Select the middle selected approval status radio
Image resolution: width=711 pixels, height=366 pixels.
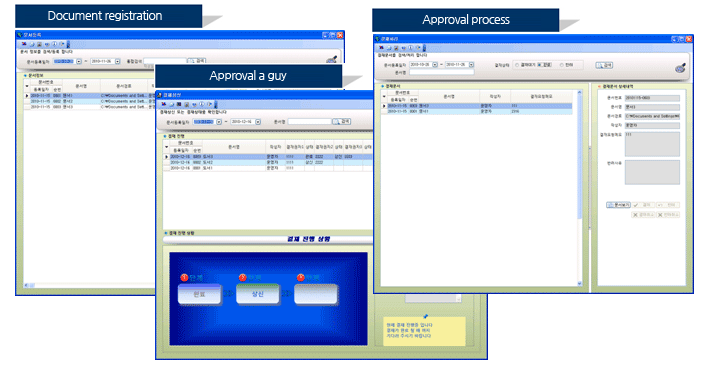click(540, 65)
